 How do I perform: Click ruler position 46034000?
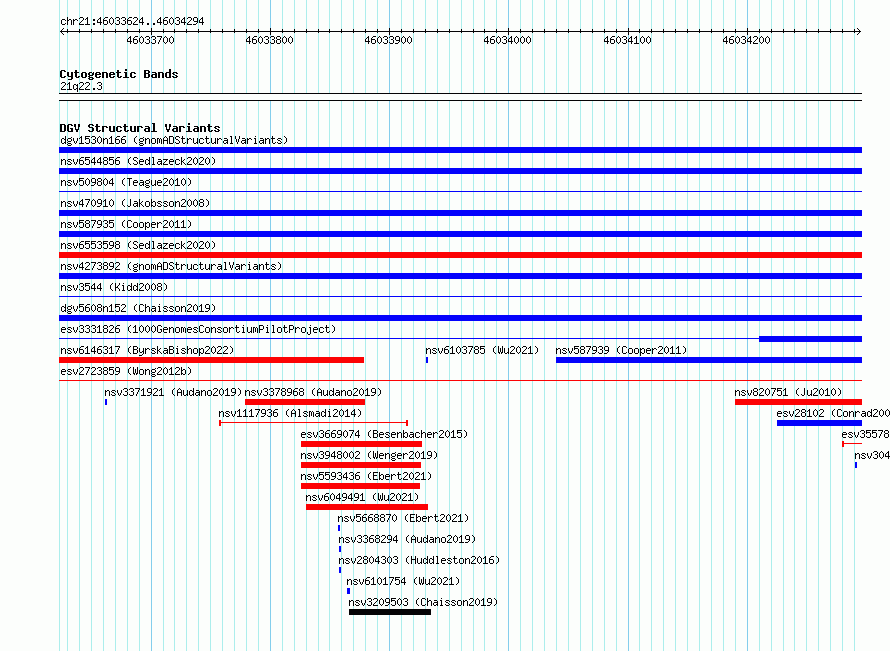(x=507, y=40)
